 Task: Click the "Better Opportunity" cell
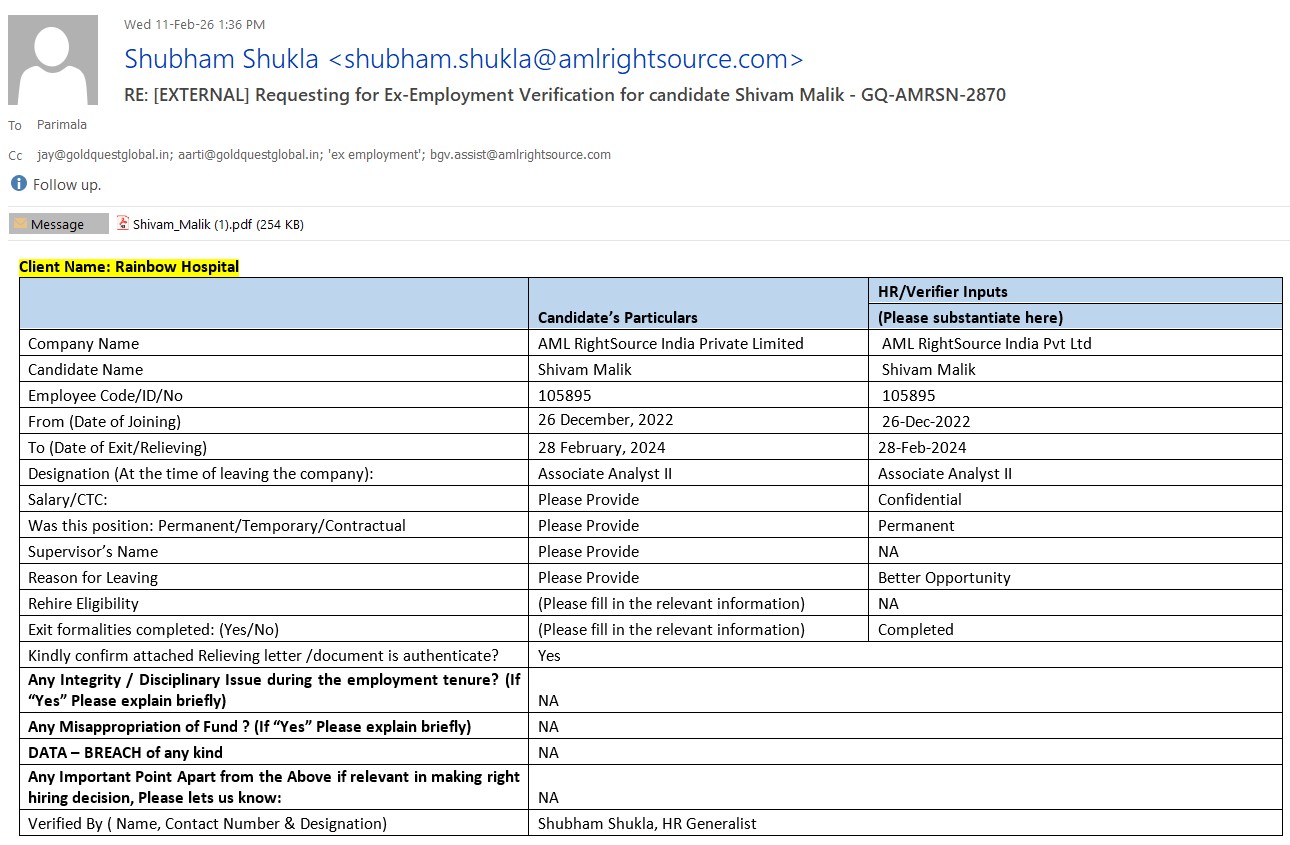click(x=944, y=577)
